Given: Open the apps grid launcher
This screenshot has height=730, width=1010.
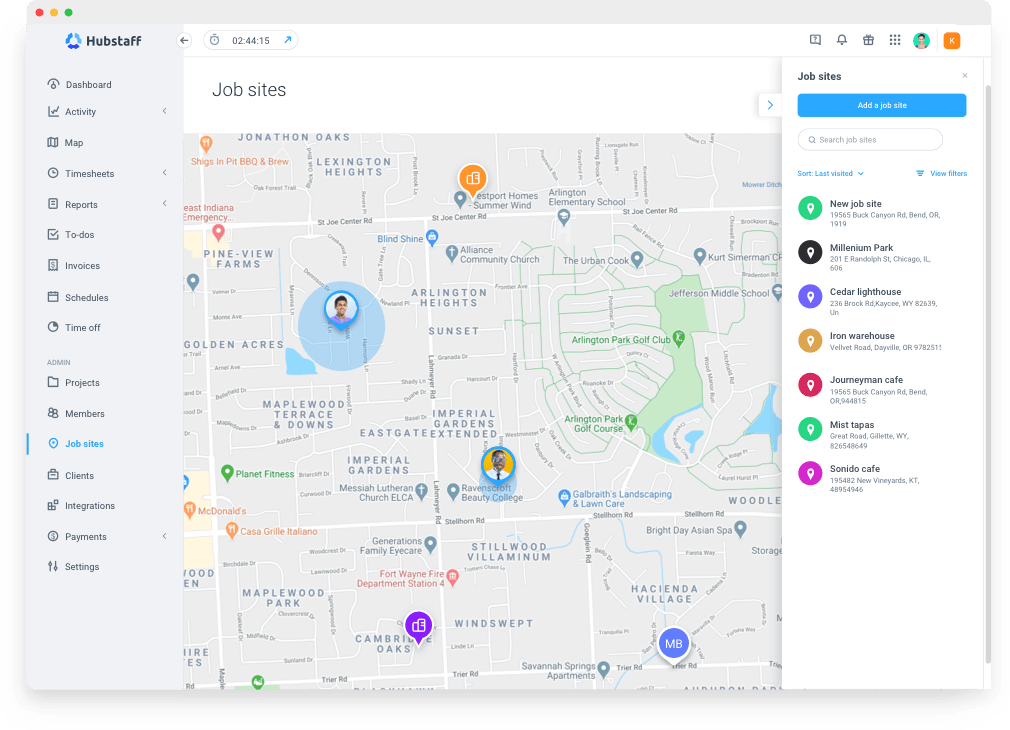Looking at the screenshot, I should coord(895,40).
